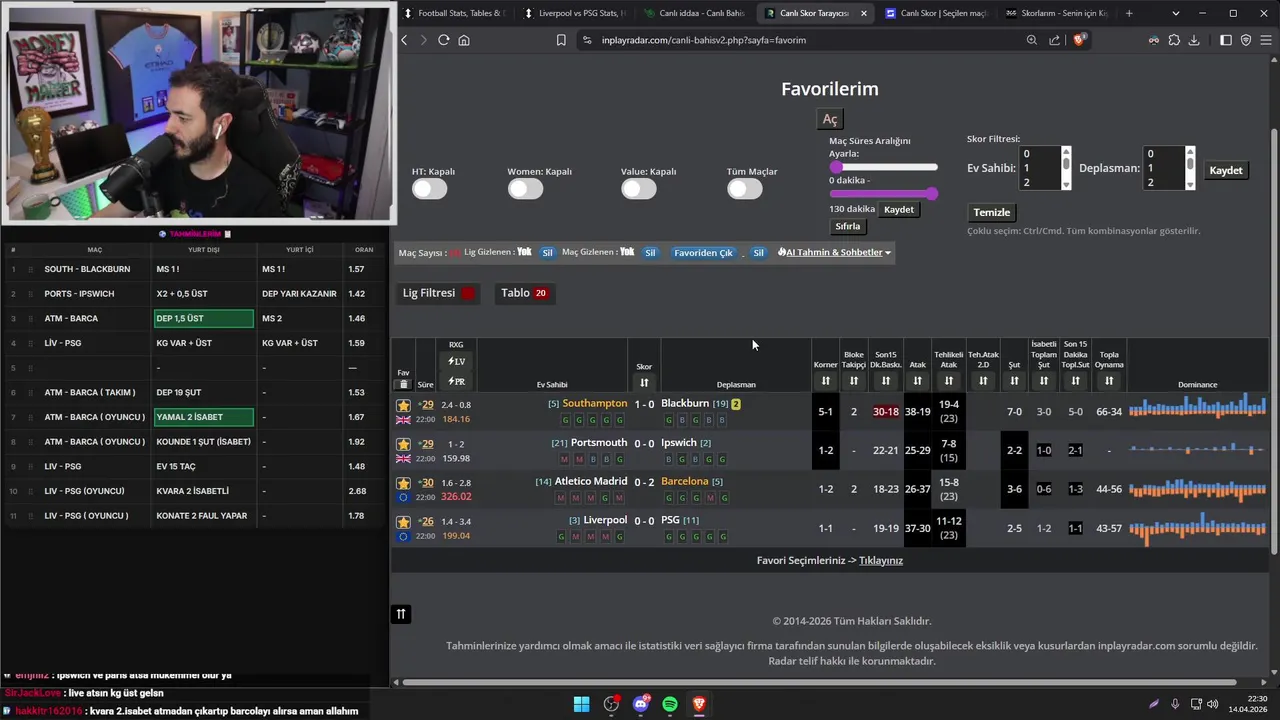This screenshot has height=720, width=1280.
Task: Unfavorite Liverpool match star
Action: tap(403, 522)
